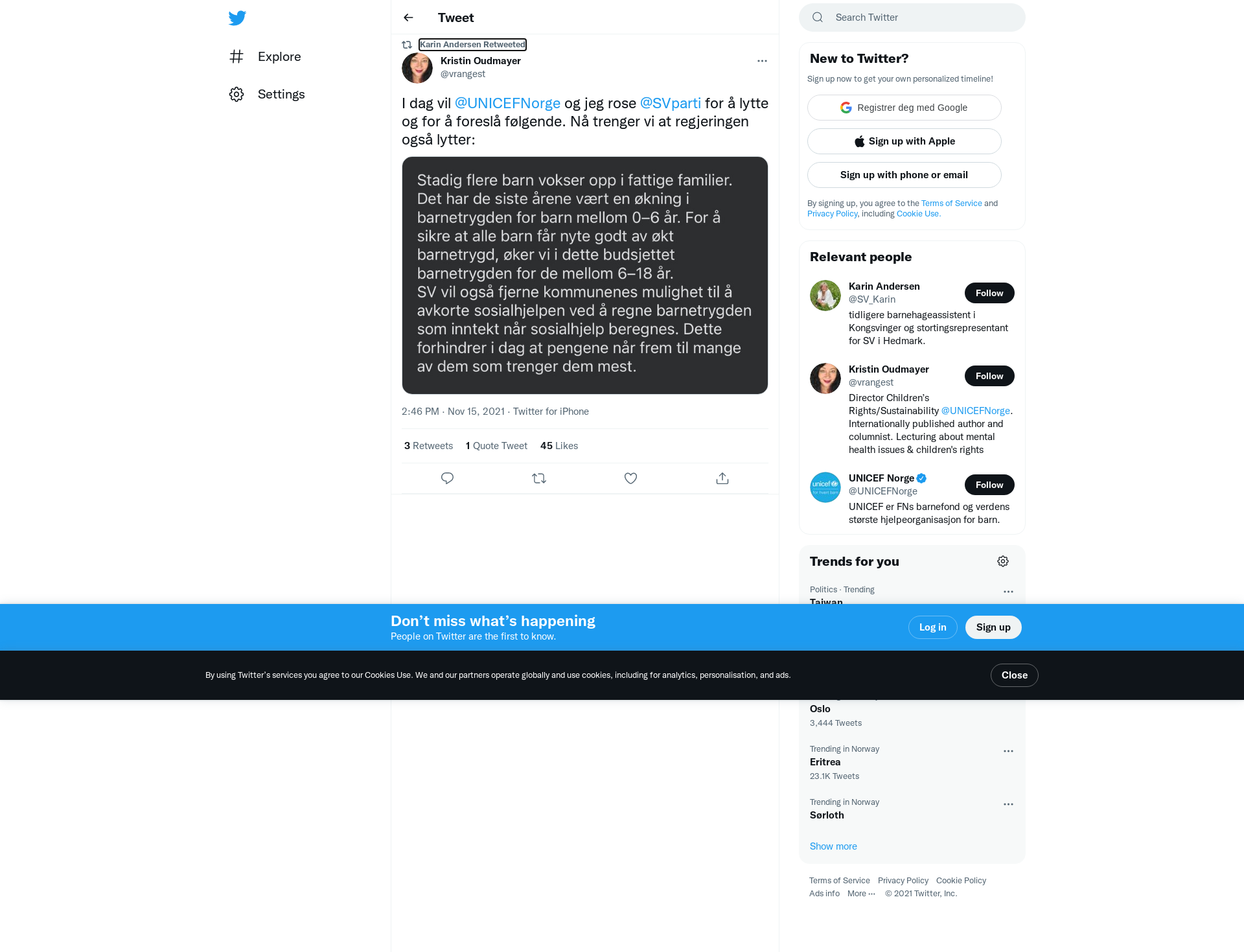Go back using the arrow icon
Viewport: 1244px width, 952px height.
coord(408,17)
